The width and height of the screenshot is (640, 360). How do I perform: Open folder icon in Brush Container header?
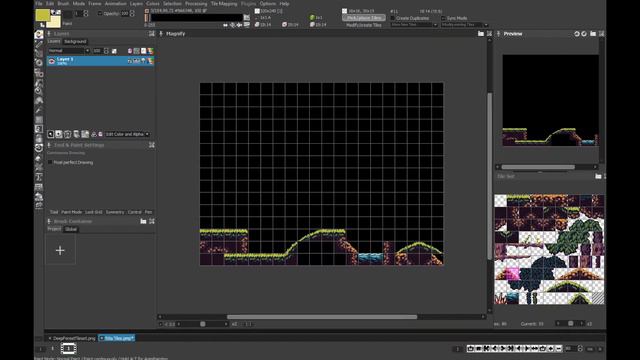tap(143, 221)
